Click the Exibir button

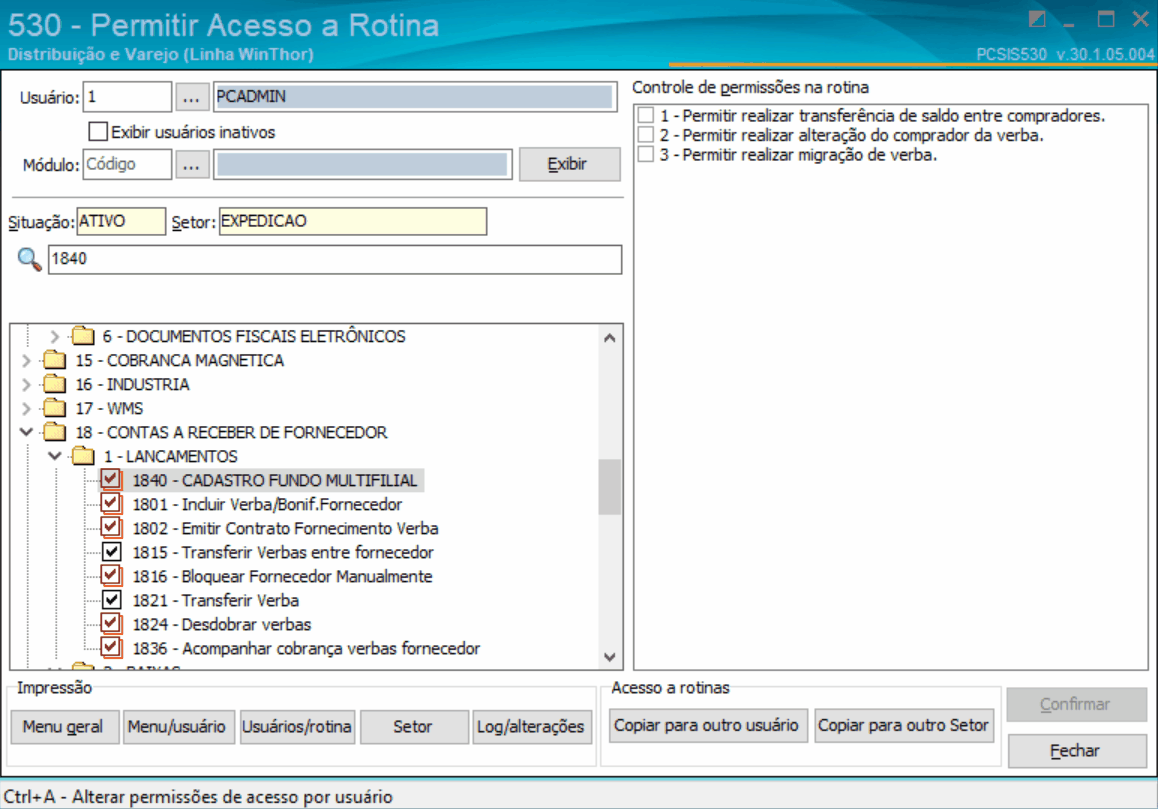click(569, 164)
